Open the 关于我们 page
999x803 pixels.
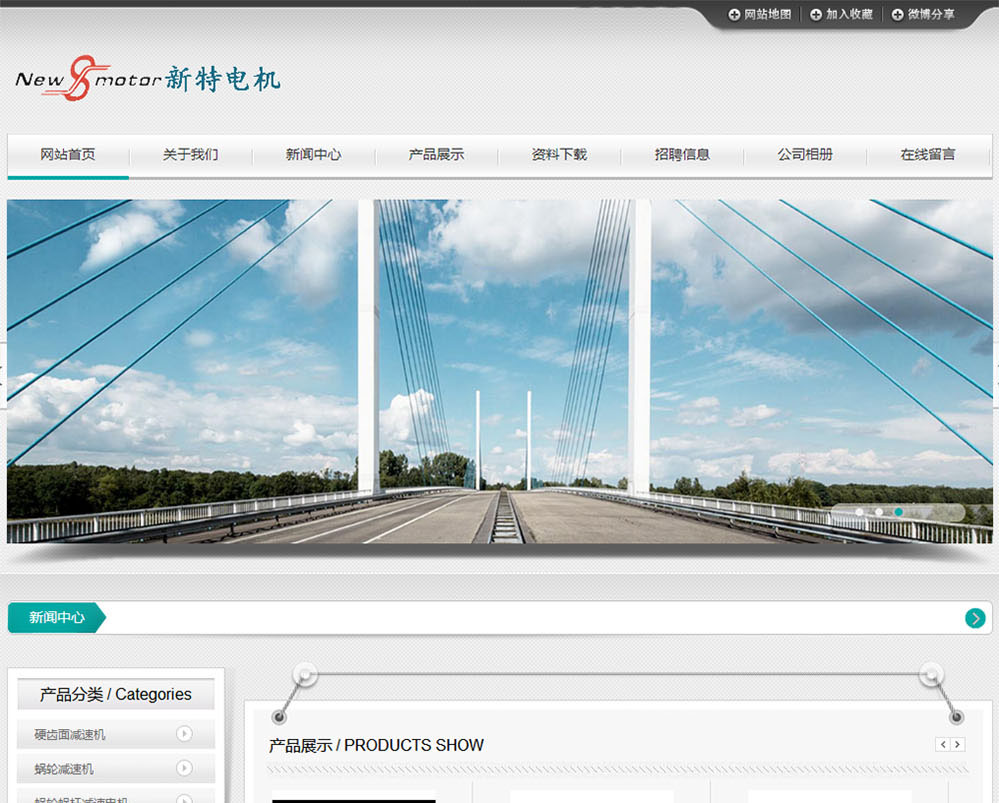[x=190, y=155]
